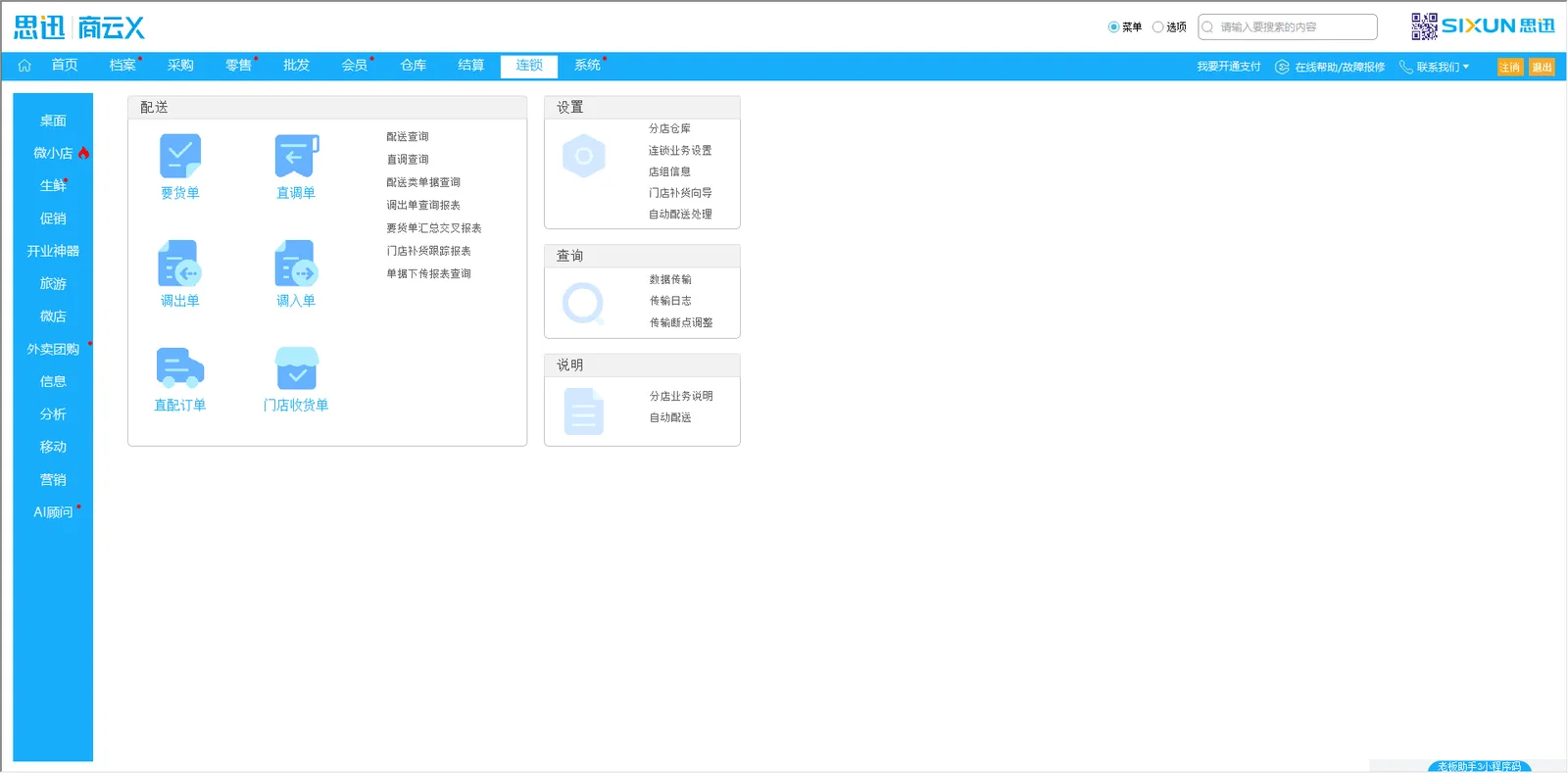1568x773 pixels.
Task: Open 分店仓库 under 设置
Action: coord(669,128)
